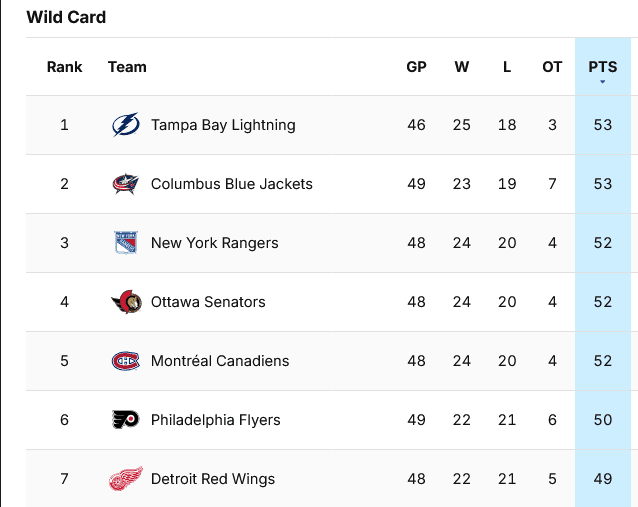Click the Ottawa Senators logo
Screen dimensions: 638x507
point(127,302)
